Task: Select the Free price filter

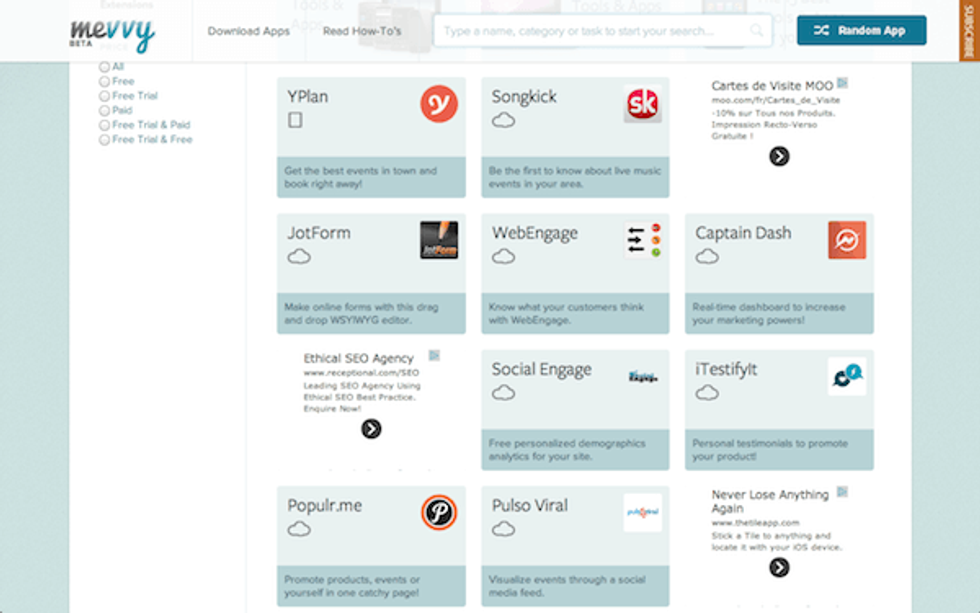Action: (x=104, y=81)
